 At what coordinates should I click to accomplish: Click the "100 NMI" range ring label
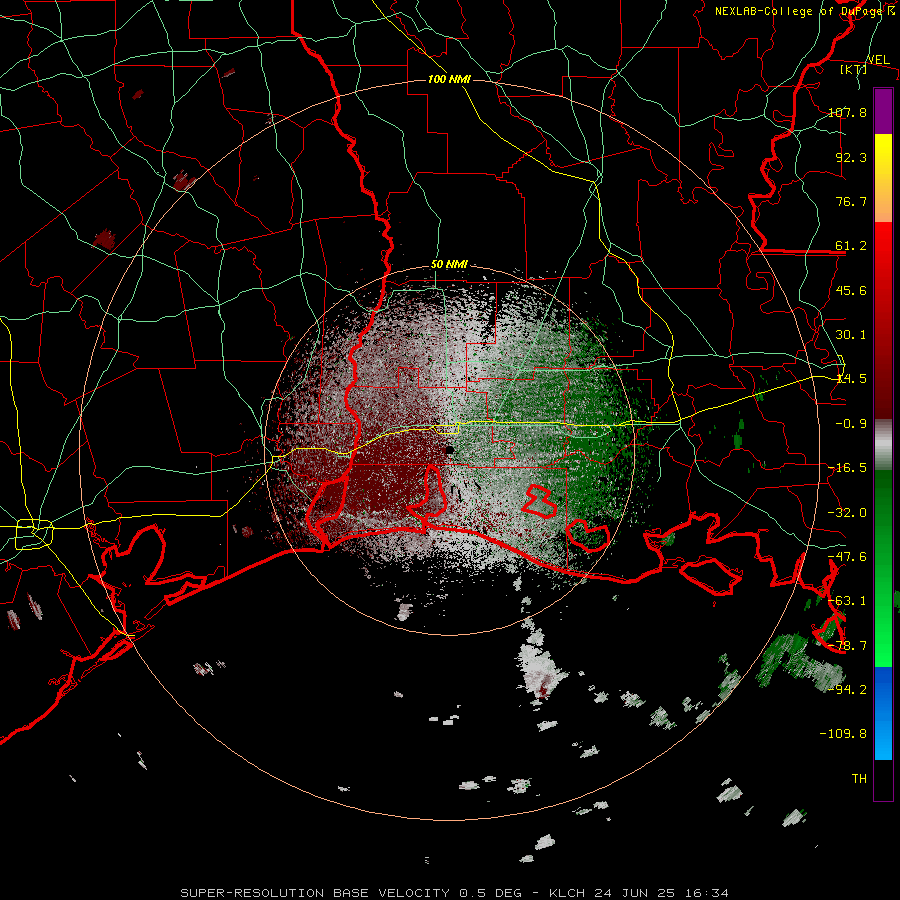tap(449, 79)
